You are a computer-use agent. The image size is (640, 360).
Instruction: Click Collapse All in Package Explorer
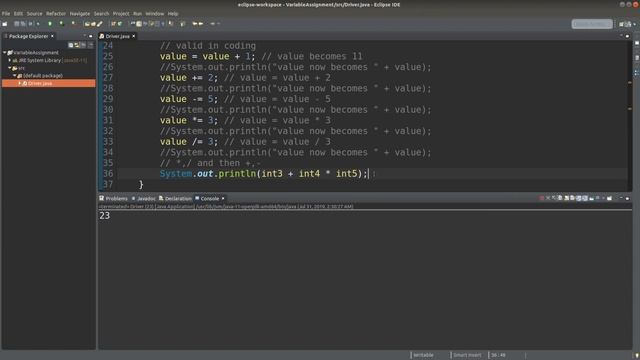pyautogui.click(x=71, y=45)
